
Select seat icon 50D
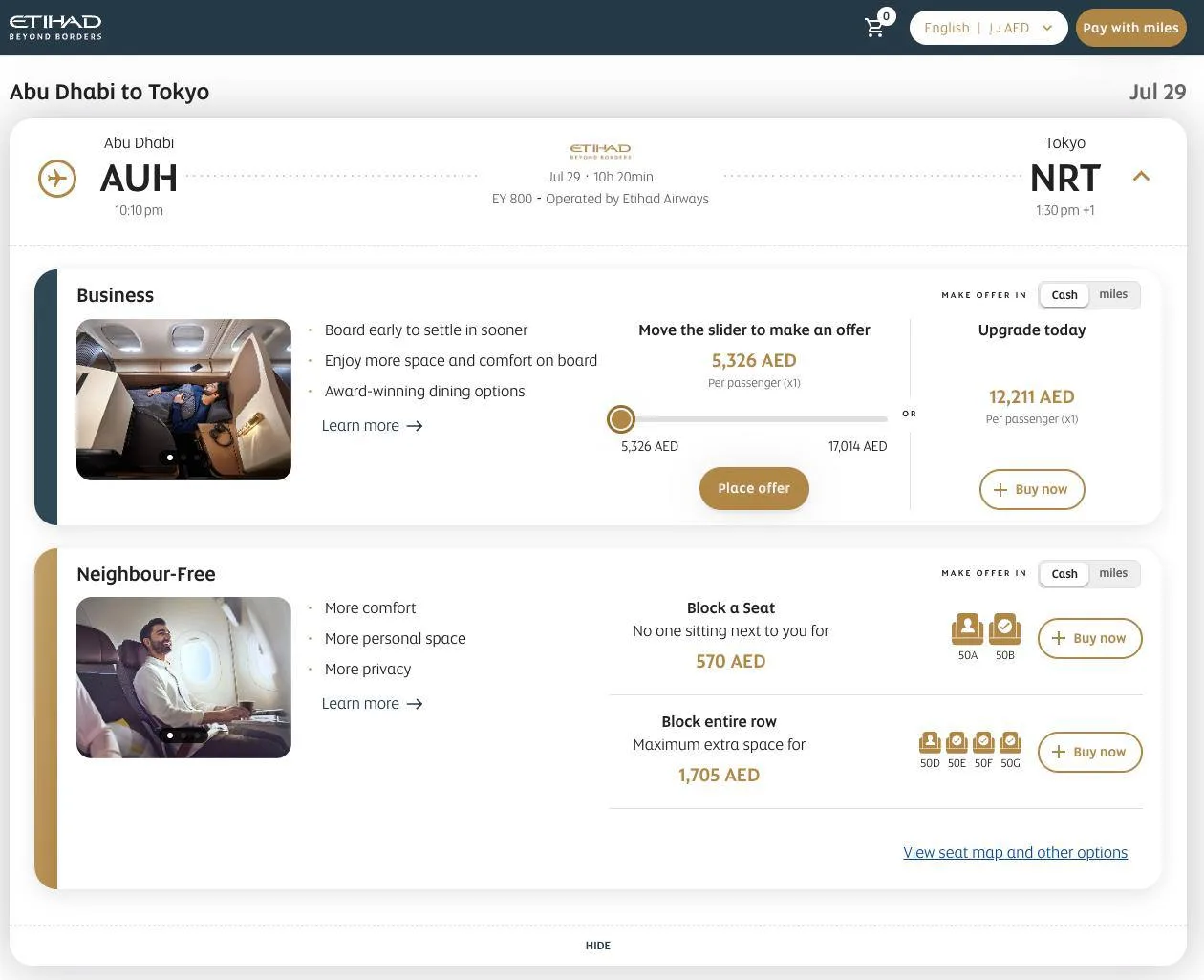(930, 742)
